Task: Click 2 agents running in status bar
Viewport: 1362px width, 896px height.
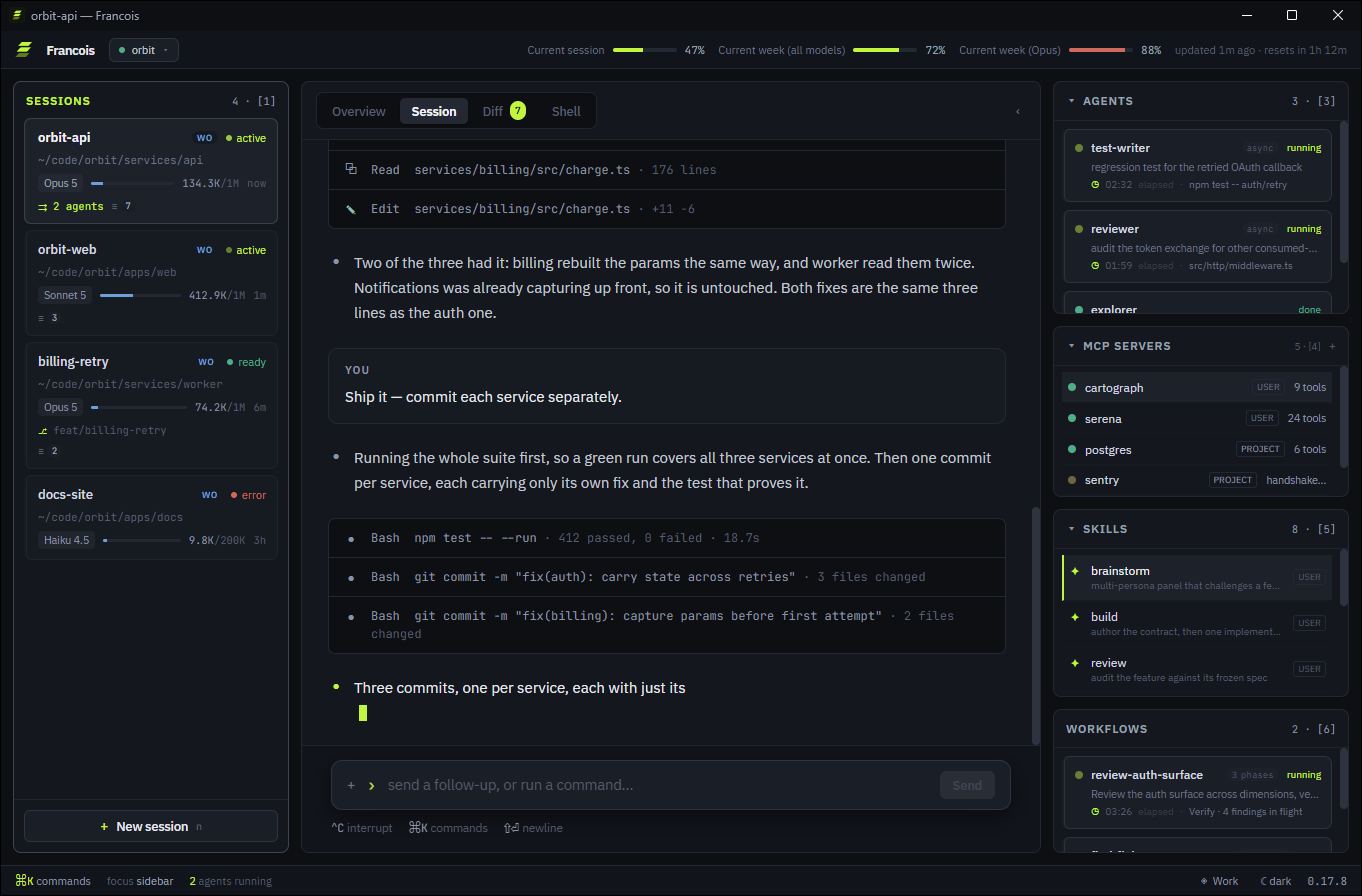Action: pos(230,881)
